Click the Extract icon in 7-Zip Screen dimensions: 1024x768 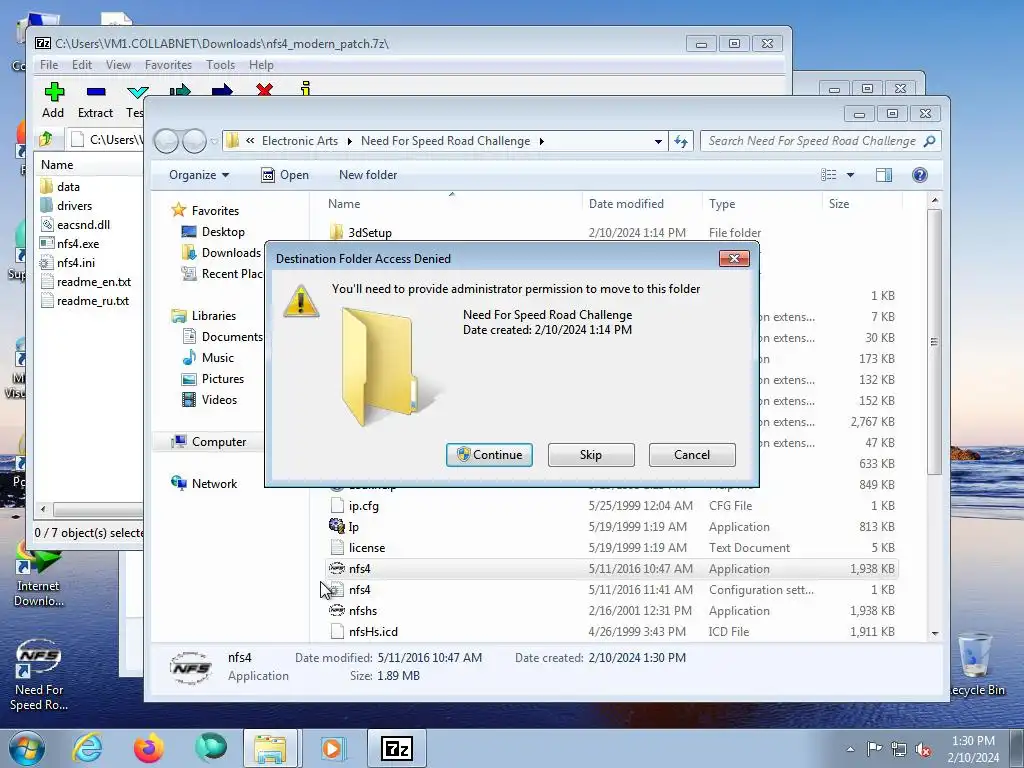pyautogui.click(x=95, y=100)
